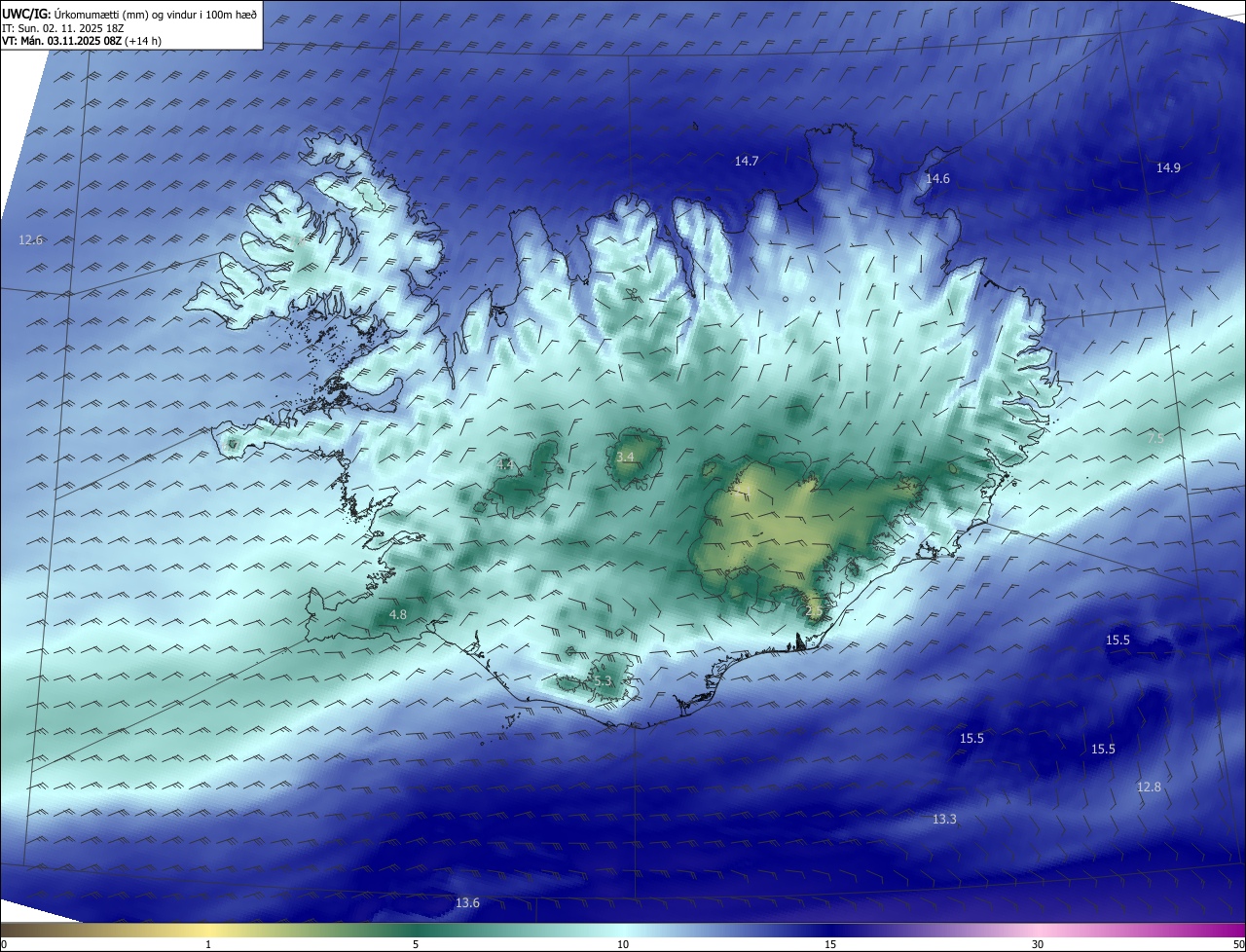Click the 4.8 value in southwest Iceland
Viewport: 1246px width, 952px height.
click(x=397, y=614)
